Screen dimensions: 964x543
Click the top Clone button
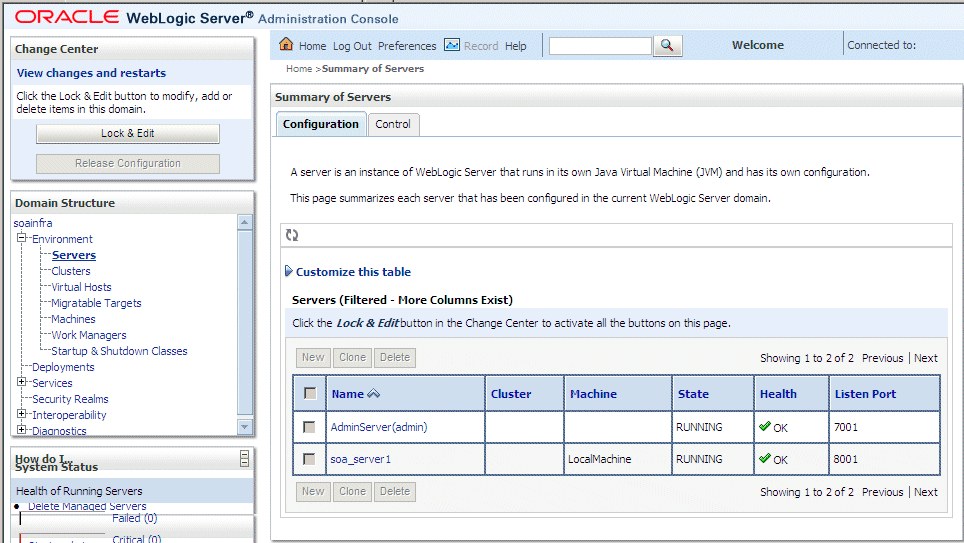[x=352, y=357]
